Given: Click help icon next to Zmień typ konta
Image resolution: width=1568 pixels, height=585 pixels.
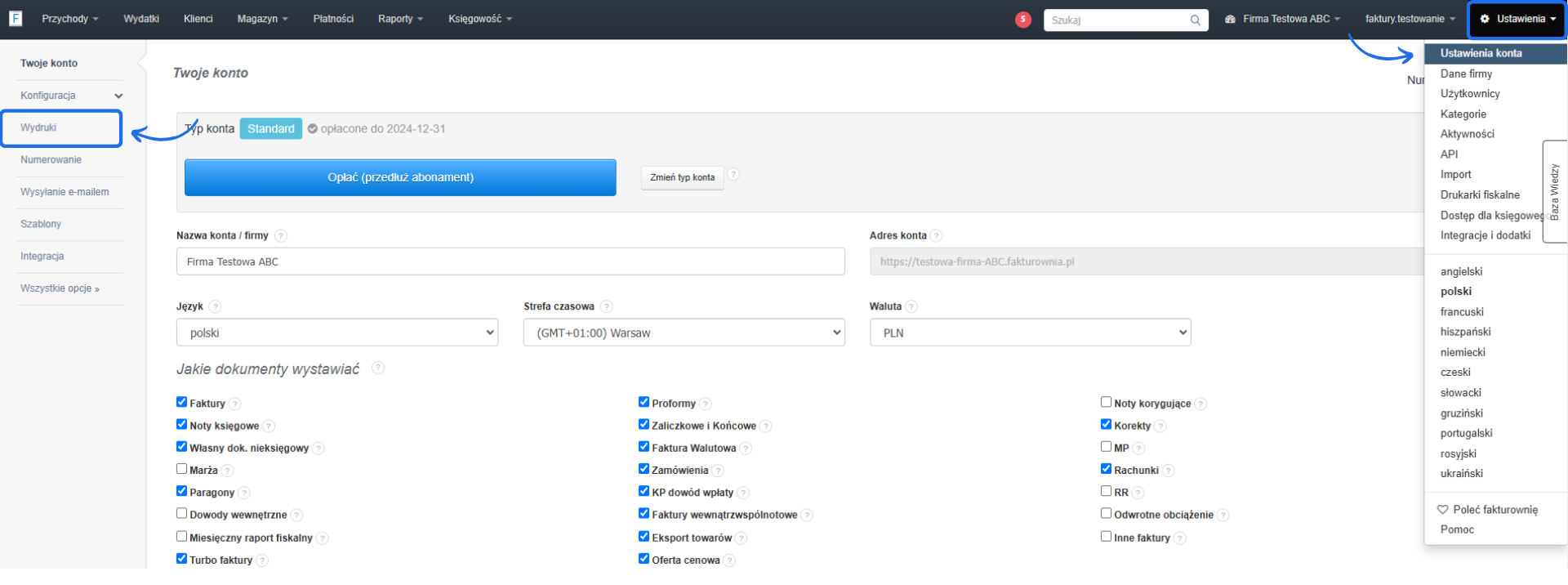Looking at the screenshot, I should coord(733,175).
